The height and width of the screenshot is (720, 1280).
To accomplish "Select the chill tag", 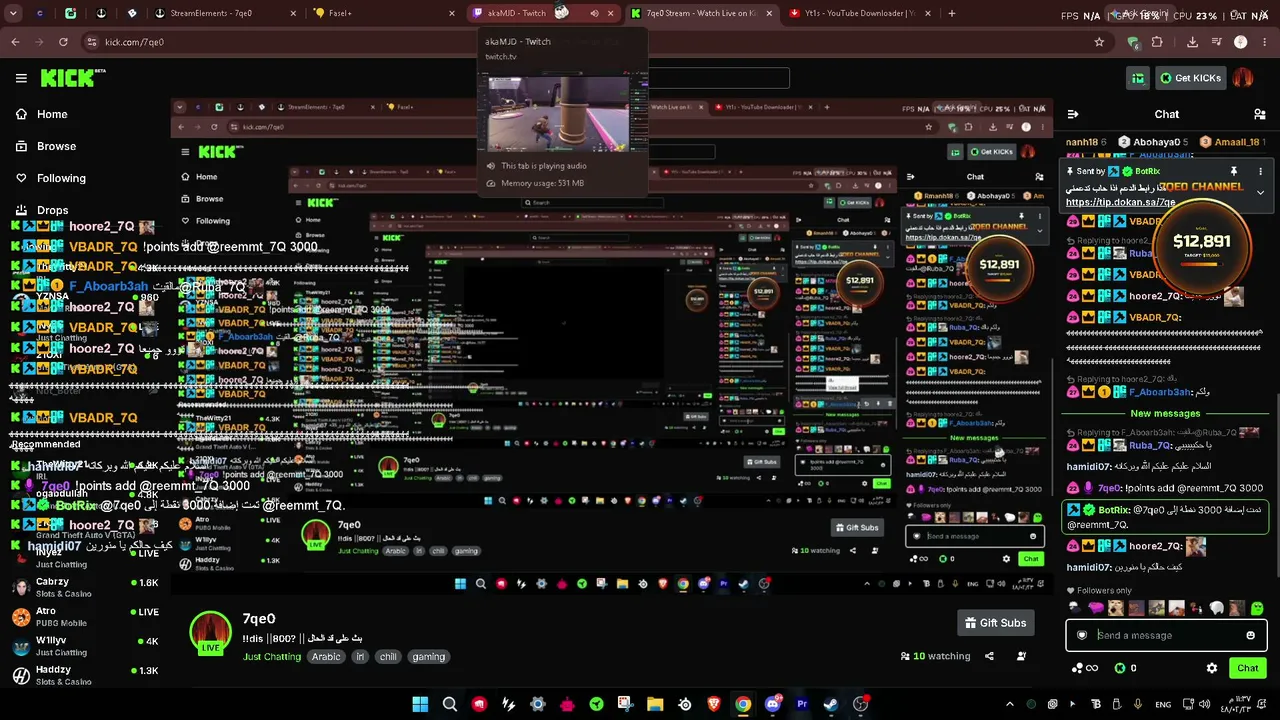I will pyautogui.click(x=388, y=657).
